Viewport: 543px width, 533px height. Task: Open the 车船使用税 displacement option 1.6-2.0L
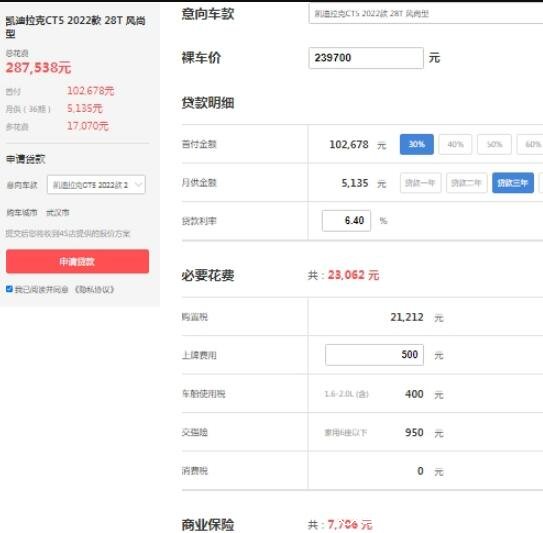pos(346,394)
